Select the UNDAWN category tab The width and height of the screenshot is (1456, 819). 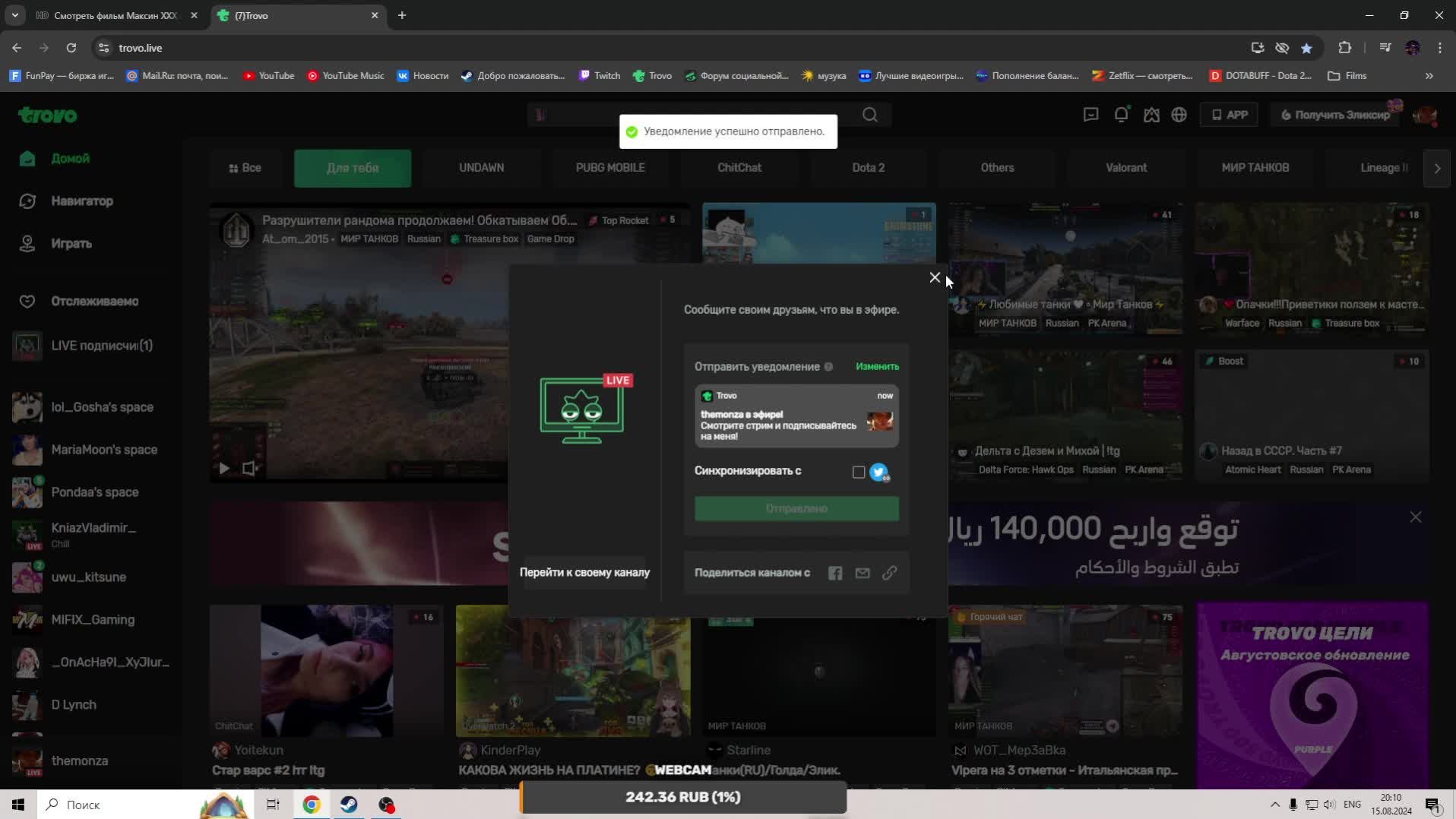coord(481,168)
